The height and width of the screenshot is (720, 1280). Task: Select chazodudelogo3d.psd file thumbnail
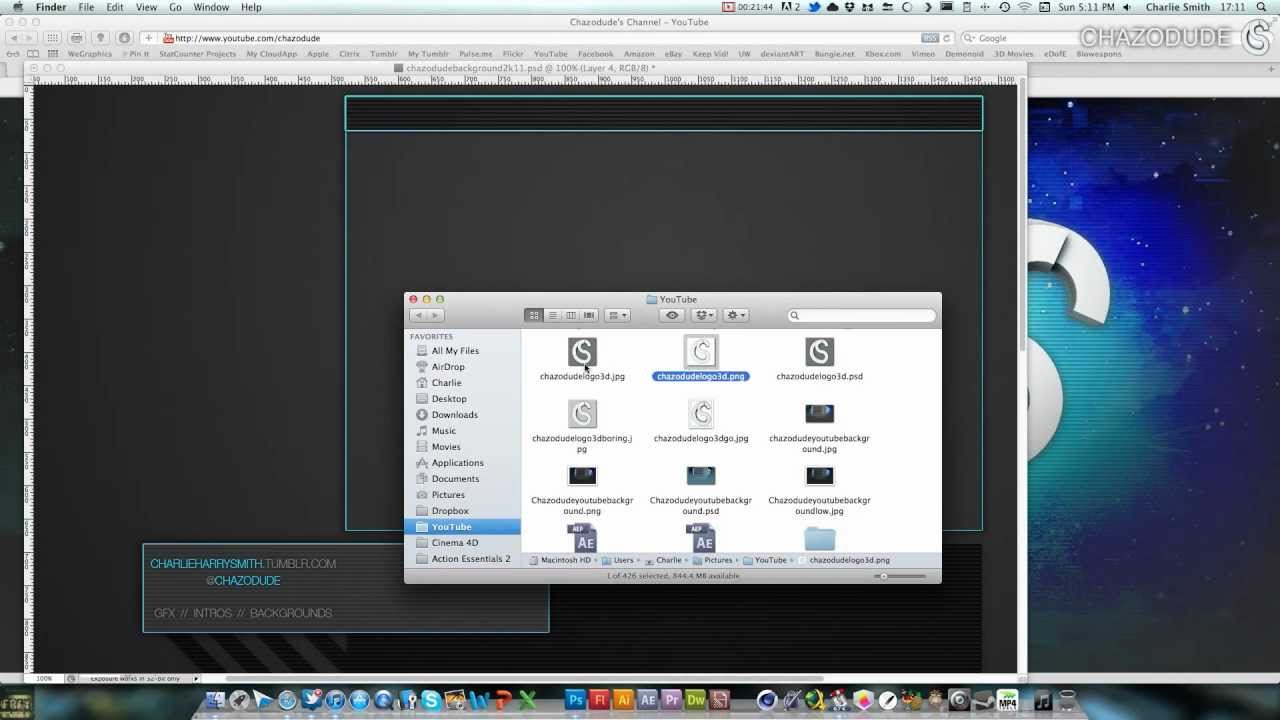[820, 352]
